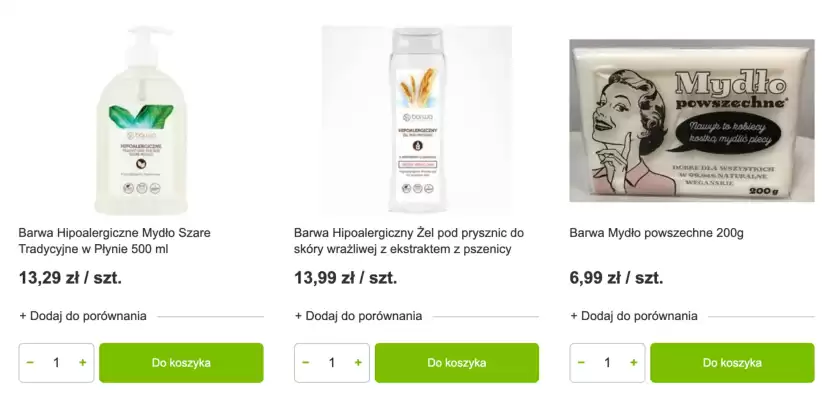This screenshot has height=400, width=832.
Task: Open Barwa Hipoalergiczny Żel pod prysznic title link
Action: (409, 241)
